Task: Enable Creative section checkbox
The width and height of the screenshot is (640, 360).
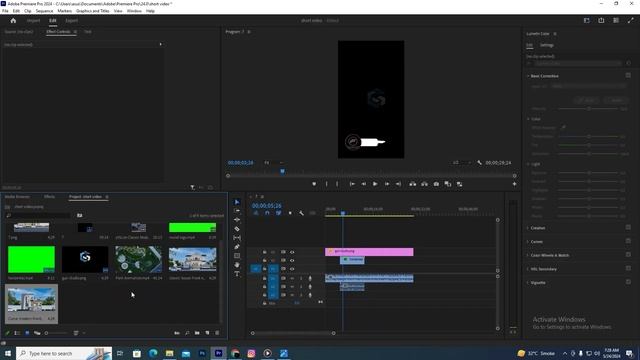Action: (628, 227)
